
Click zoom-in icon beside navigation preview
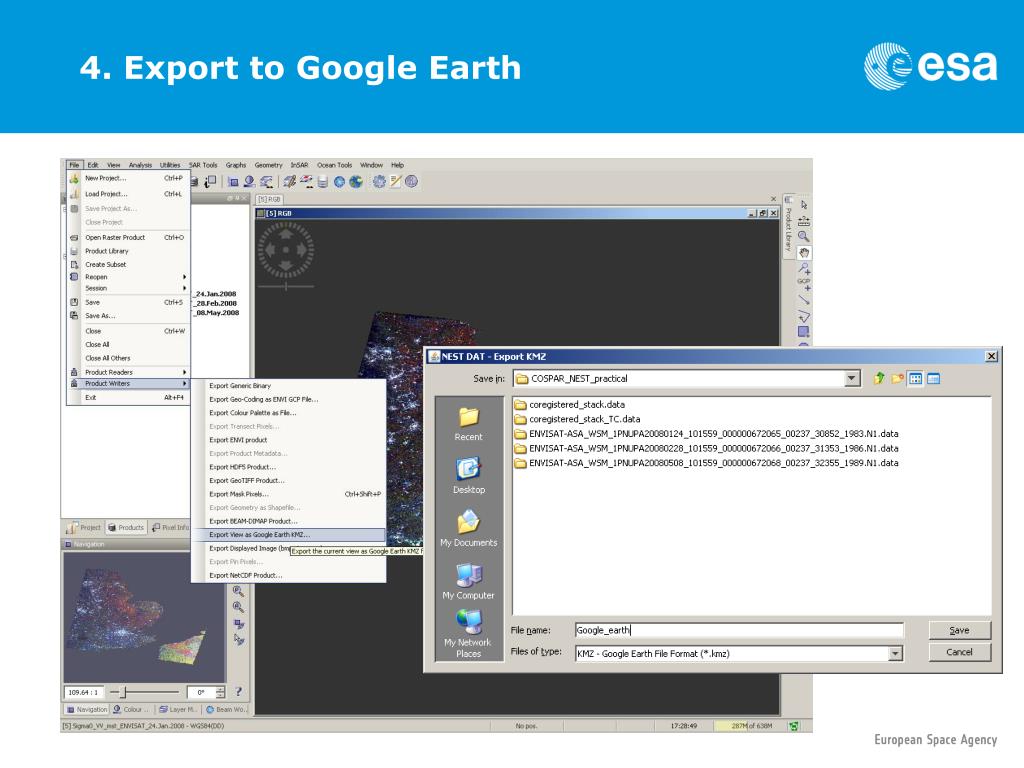238,591
